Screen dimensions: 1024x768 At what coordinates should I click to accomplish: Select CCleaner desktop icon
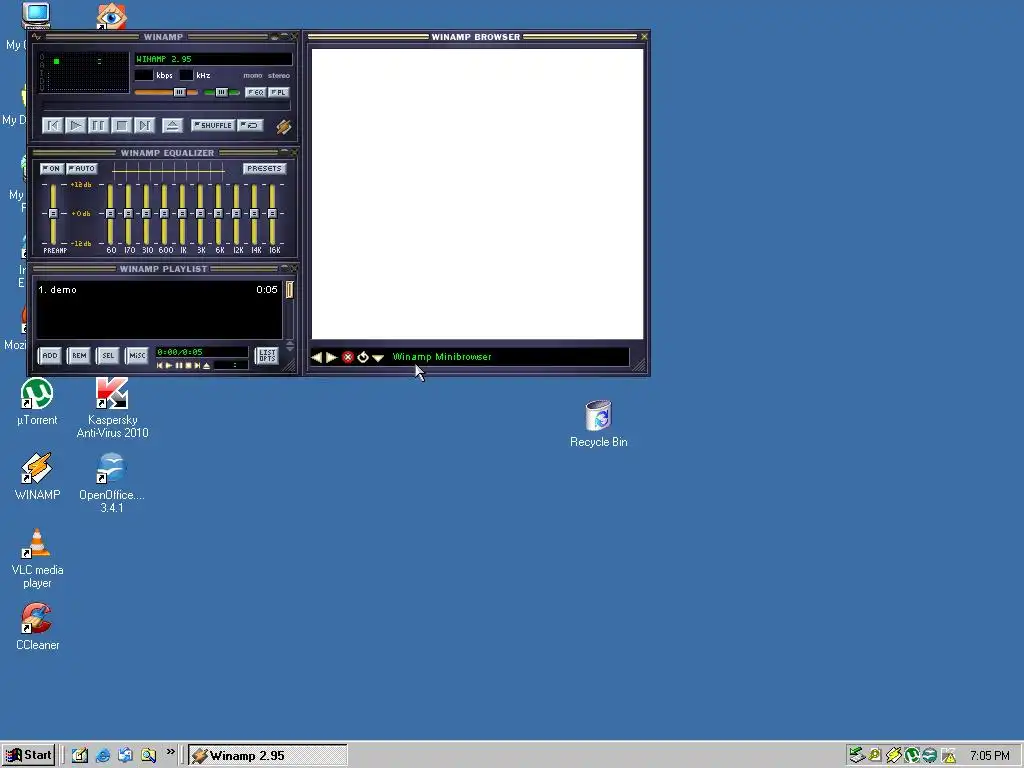[37, 627]
